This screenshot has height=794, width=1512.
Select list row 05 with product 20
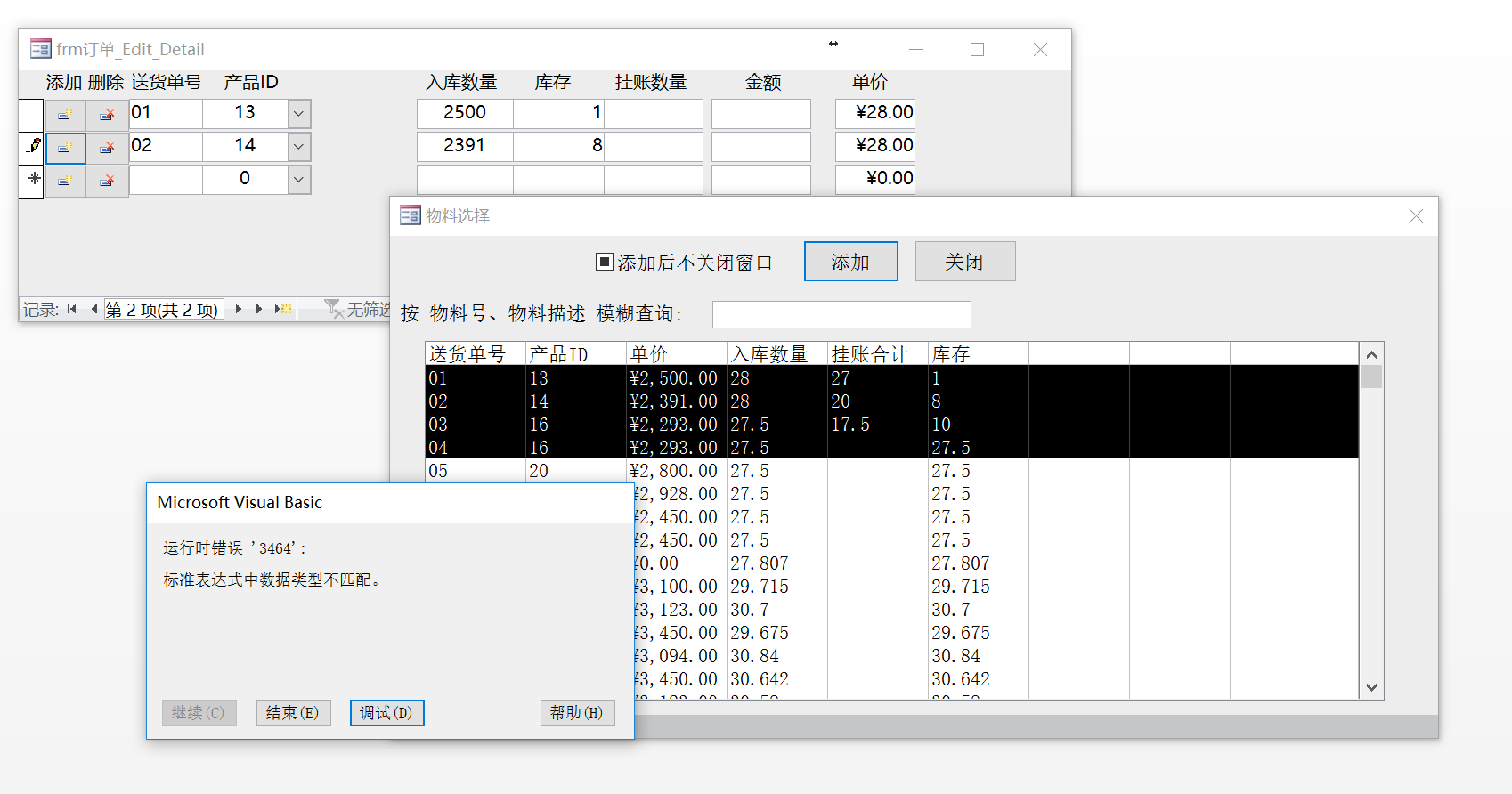[892, 470]
